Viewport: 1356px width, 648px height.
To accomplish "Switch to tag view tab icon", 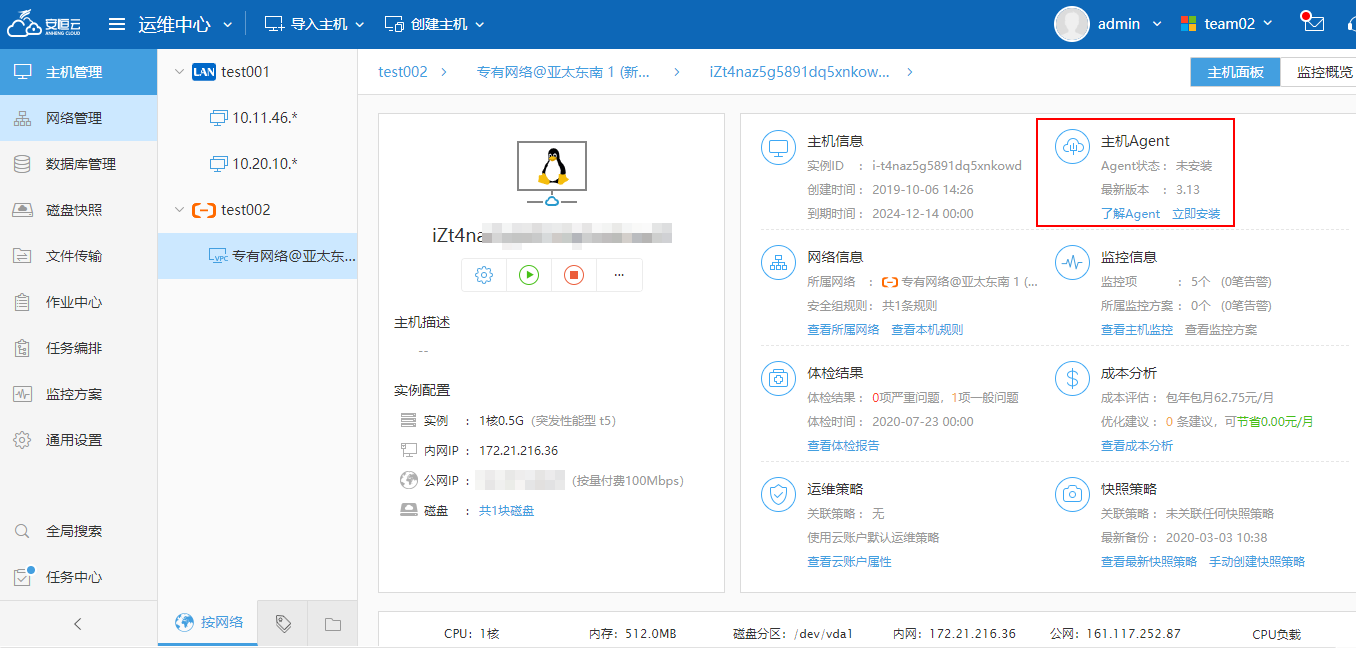I will [283, 624].
